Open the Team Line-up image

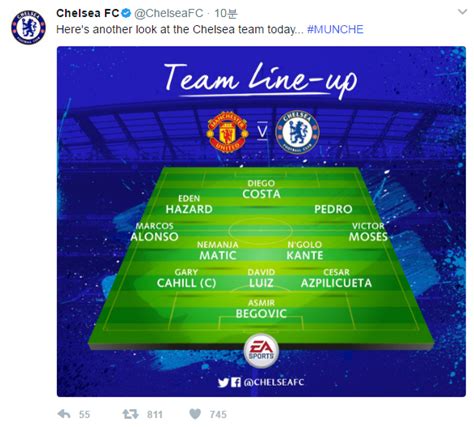coord(261,221)
